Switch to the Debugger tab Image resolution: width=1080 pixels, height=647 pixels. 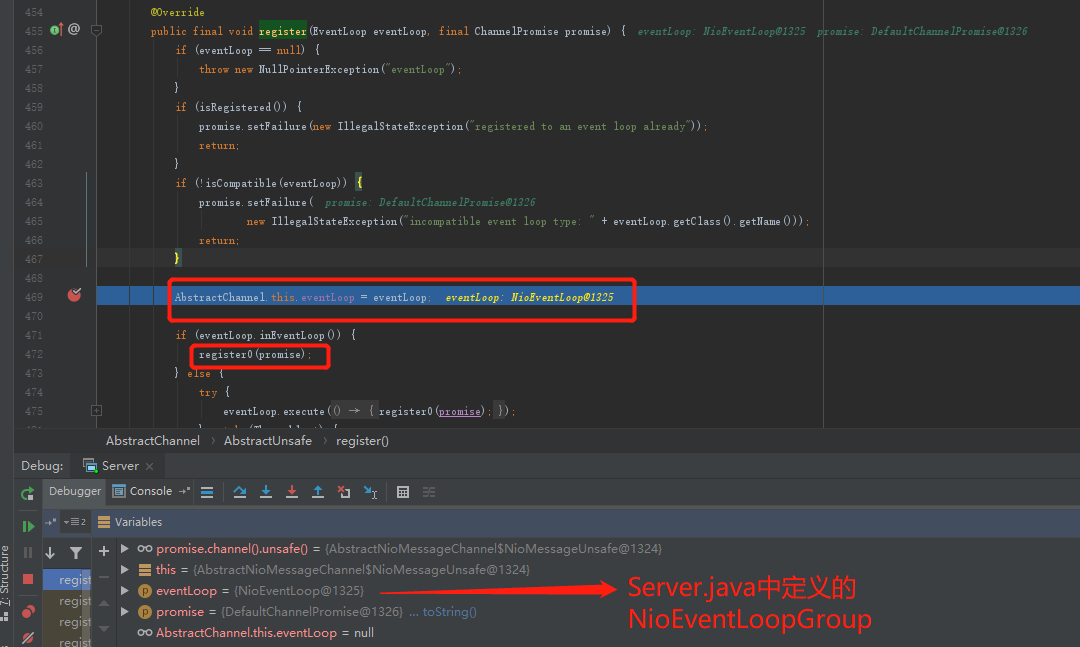pyautogui.click(x=74, y=491)
